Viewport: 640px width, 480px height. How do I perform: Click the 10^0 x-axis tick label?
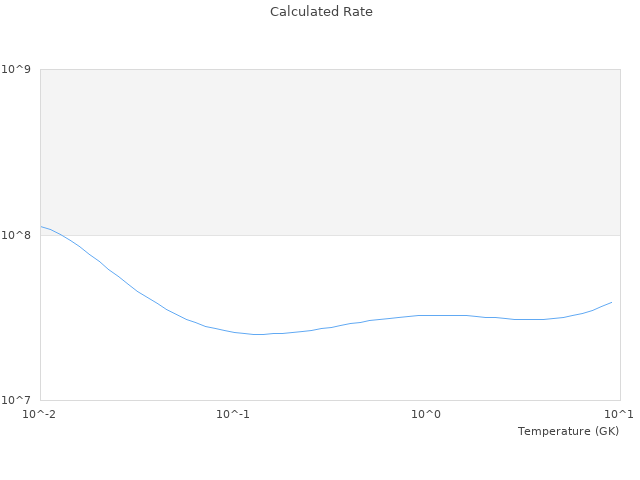click(427, 415)
